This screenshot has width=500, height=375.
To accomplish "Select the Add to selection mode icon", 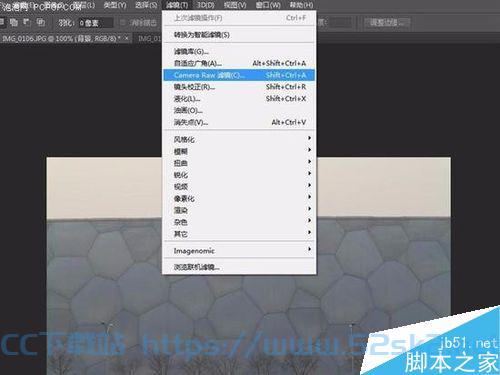I will (x=14, y=22).
